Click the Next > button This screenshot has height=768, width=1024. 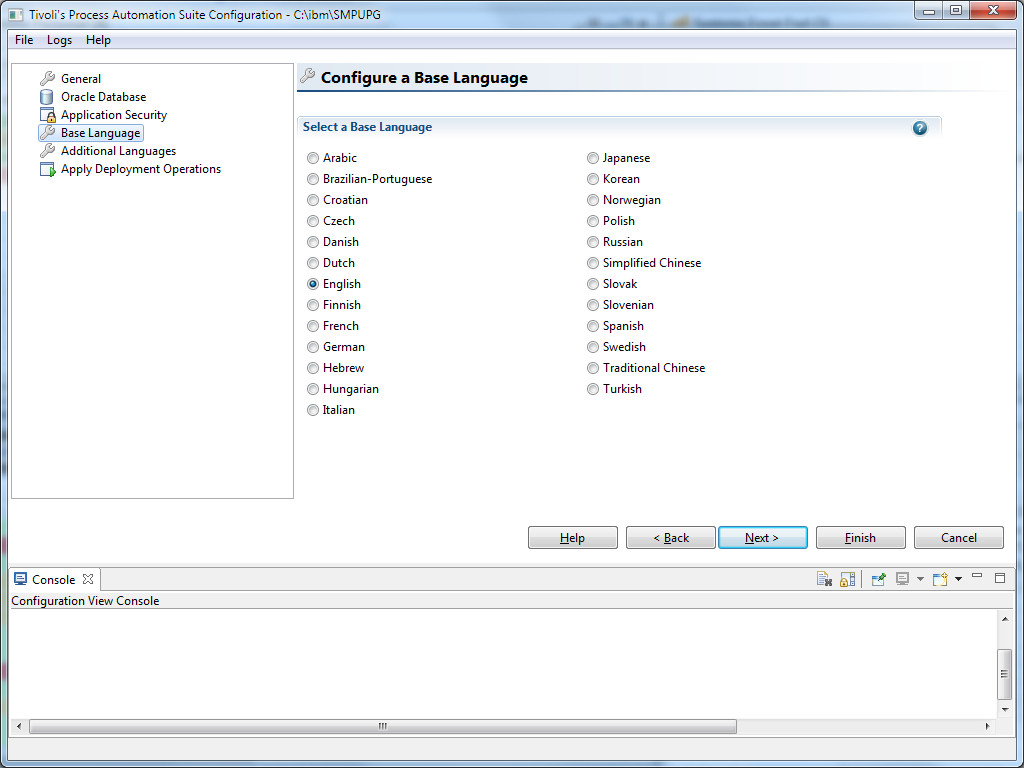point(763,537)
